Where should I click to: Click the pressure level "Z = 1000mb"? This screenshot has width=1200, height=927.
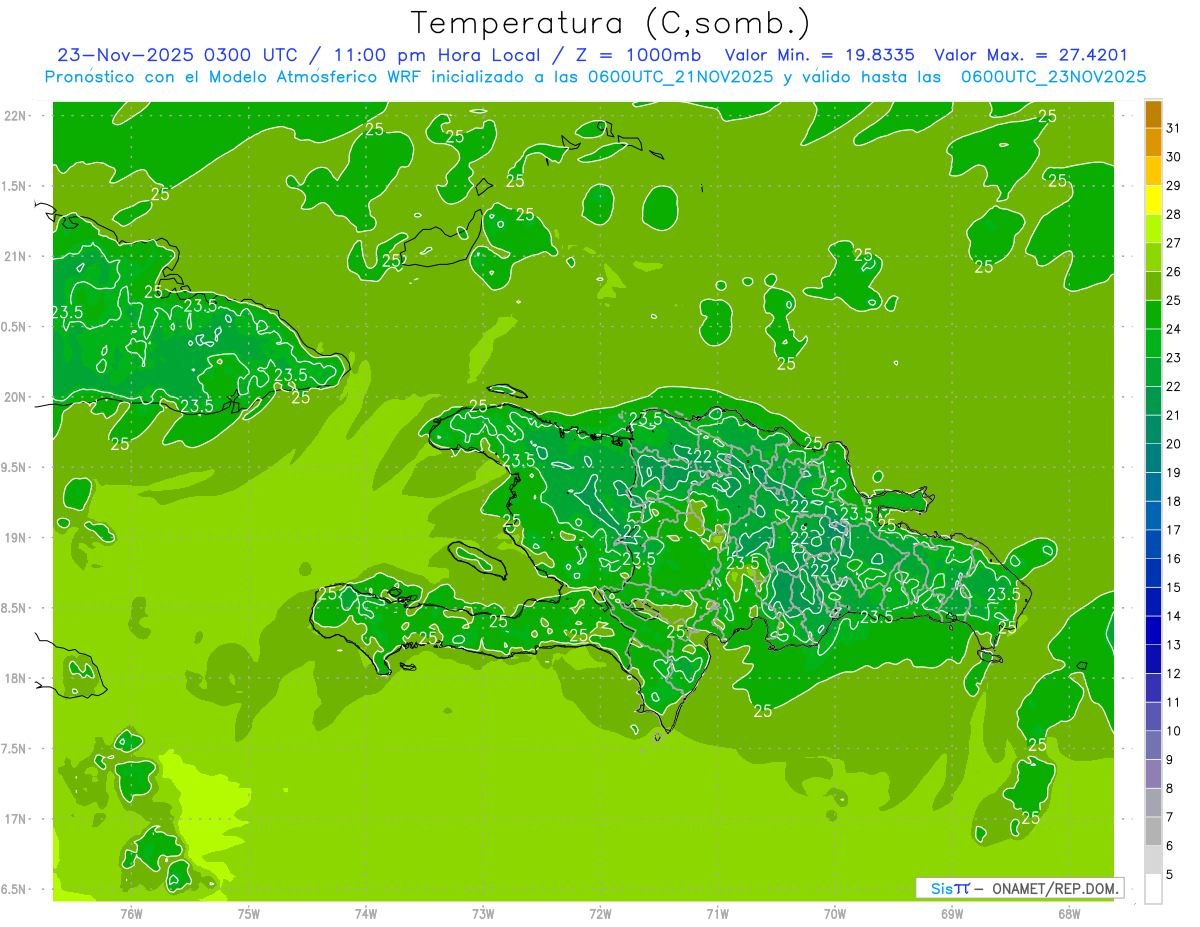(636, 55)
